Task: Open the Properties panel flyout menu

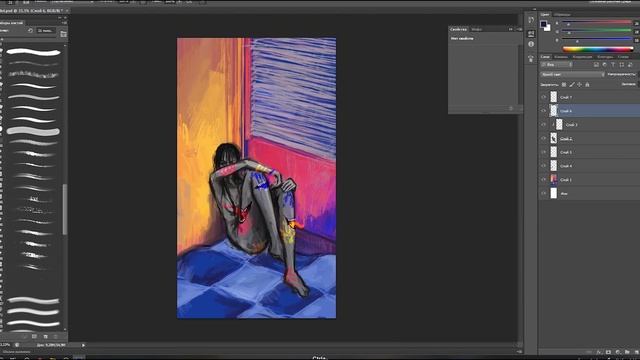Action: coord(519,29)
